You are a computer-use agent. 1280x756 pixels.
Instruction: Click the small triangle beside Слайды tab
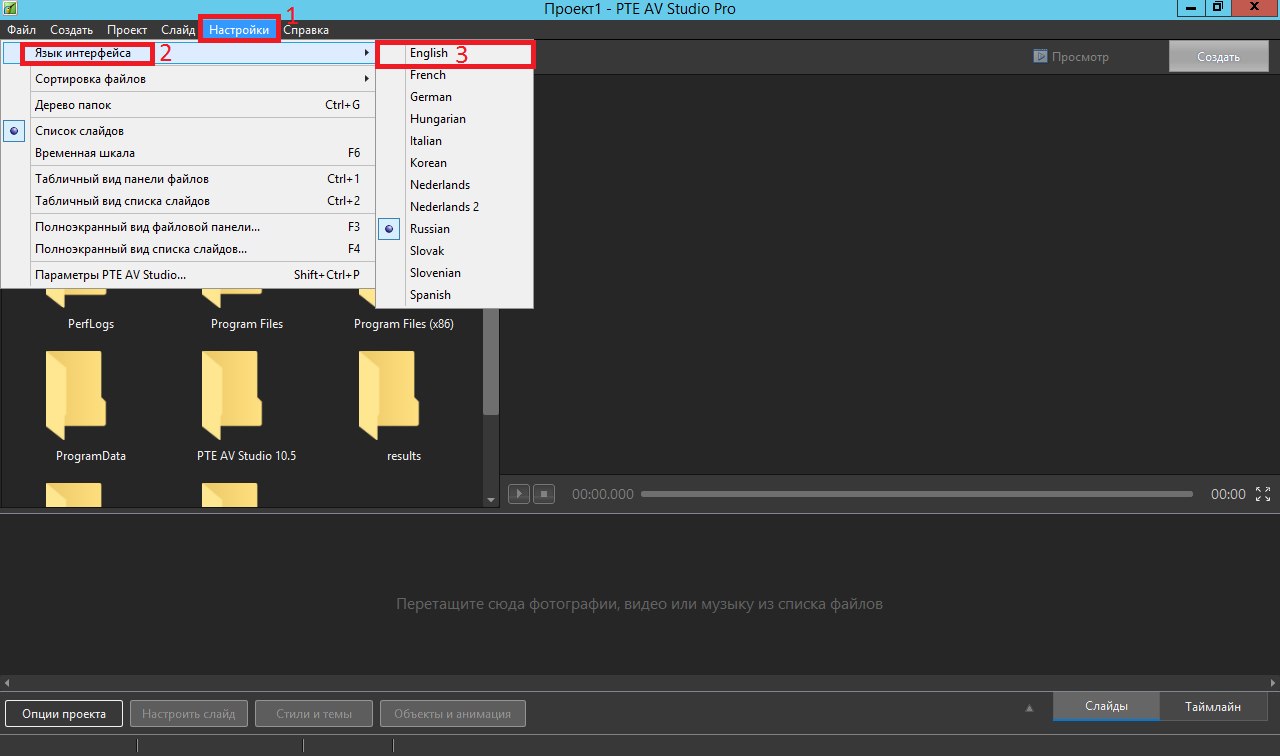[1029, 708]
